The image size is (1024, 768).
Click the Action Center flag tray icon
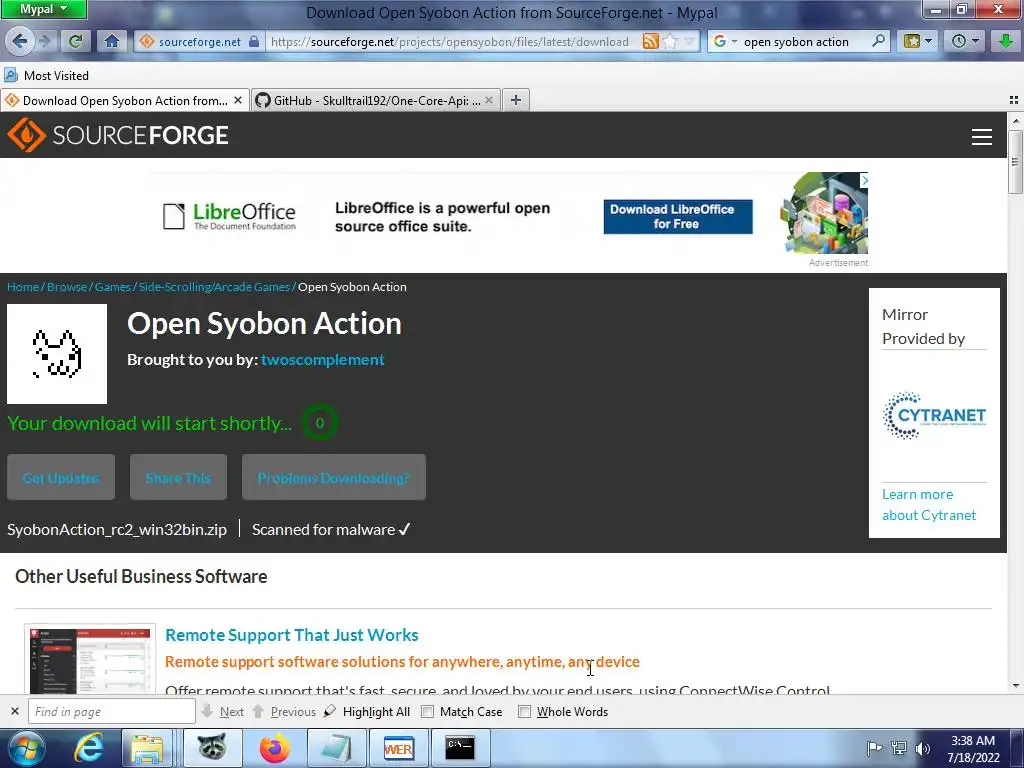point(874,748)
